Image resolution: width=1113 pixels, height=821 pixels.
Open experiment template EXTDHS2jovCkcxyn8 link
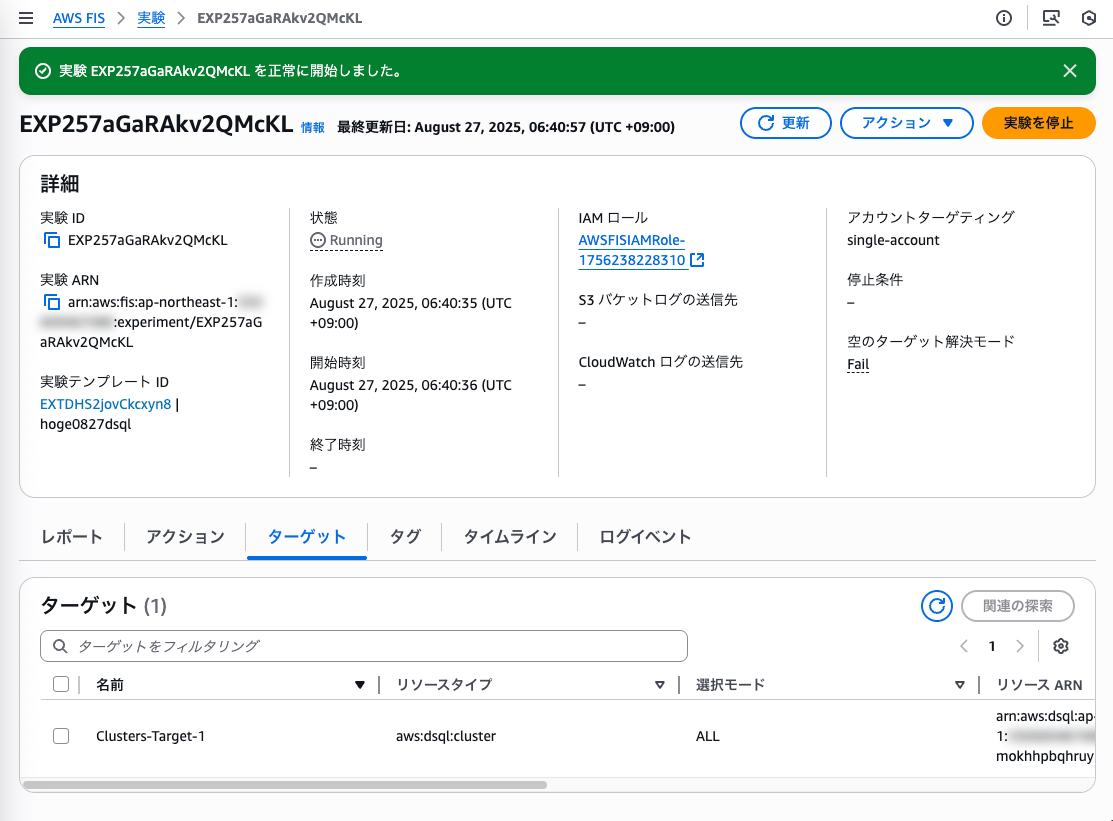point(106,404)
